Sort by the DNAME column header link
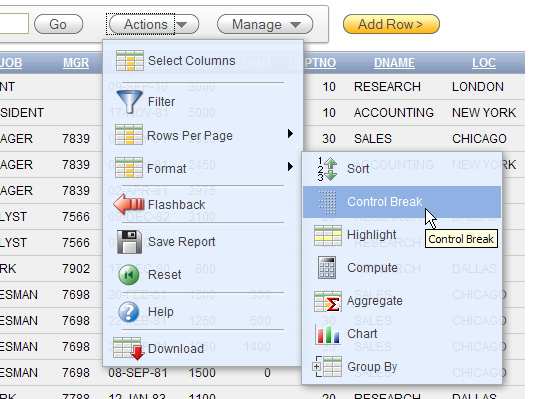 point(394,63)
